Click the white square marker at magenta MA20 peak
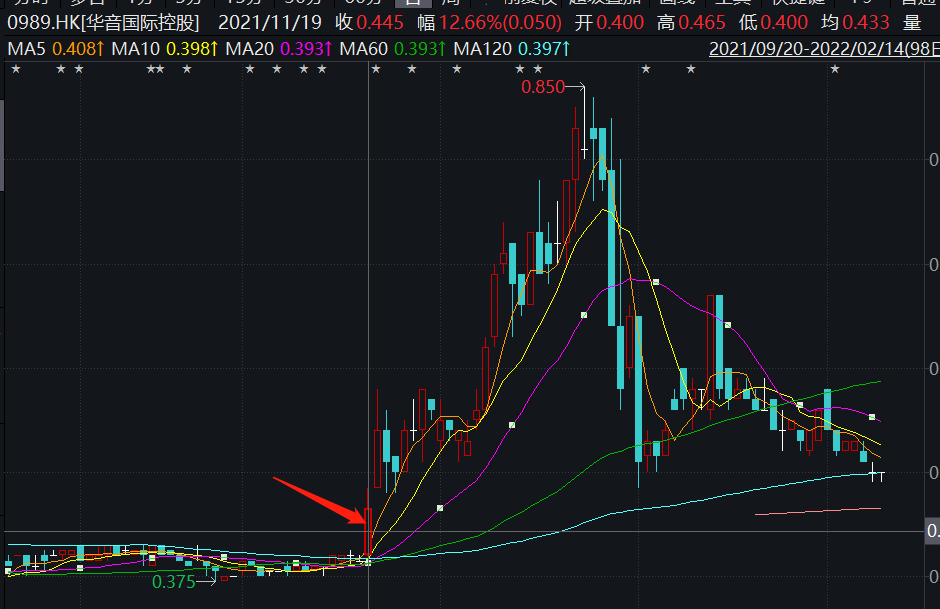 656,282
